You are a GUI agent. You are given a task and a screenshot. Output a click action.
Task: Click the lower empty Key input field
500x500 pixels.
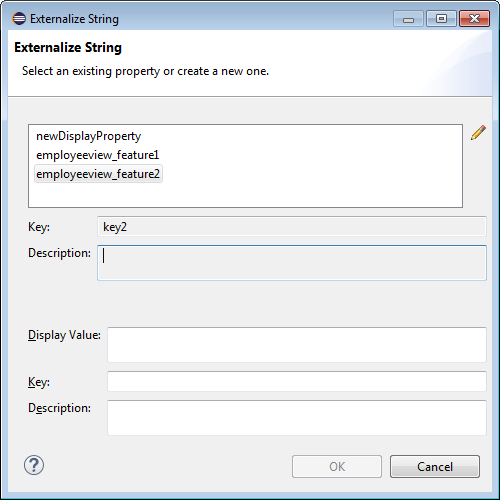(x=297, y=381)
